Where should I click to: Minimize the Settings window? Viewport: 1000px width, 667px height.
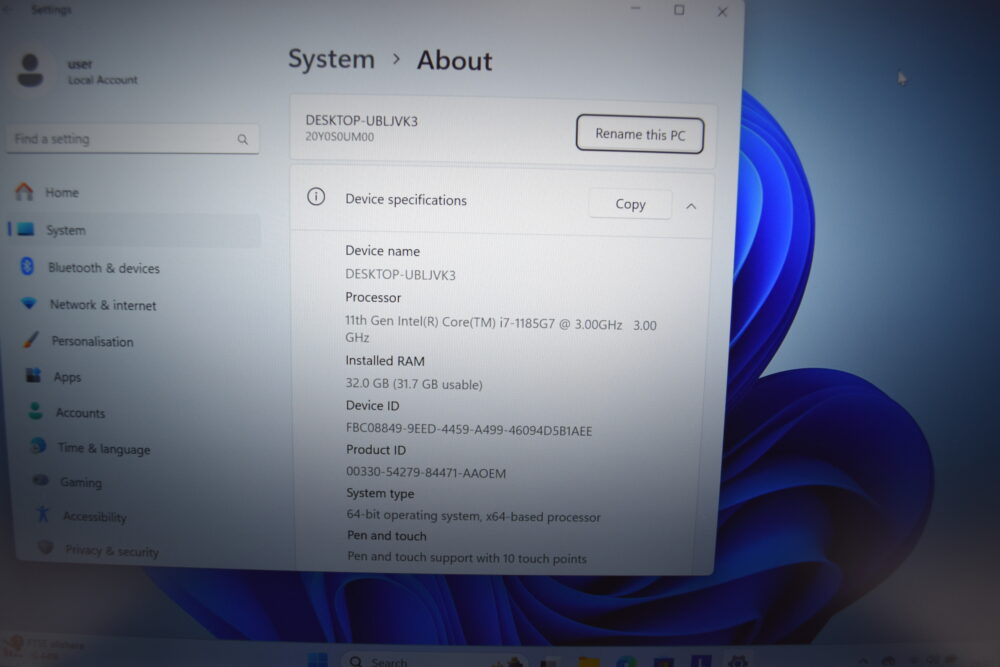(x=635, y=8)
